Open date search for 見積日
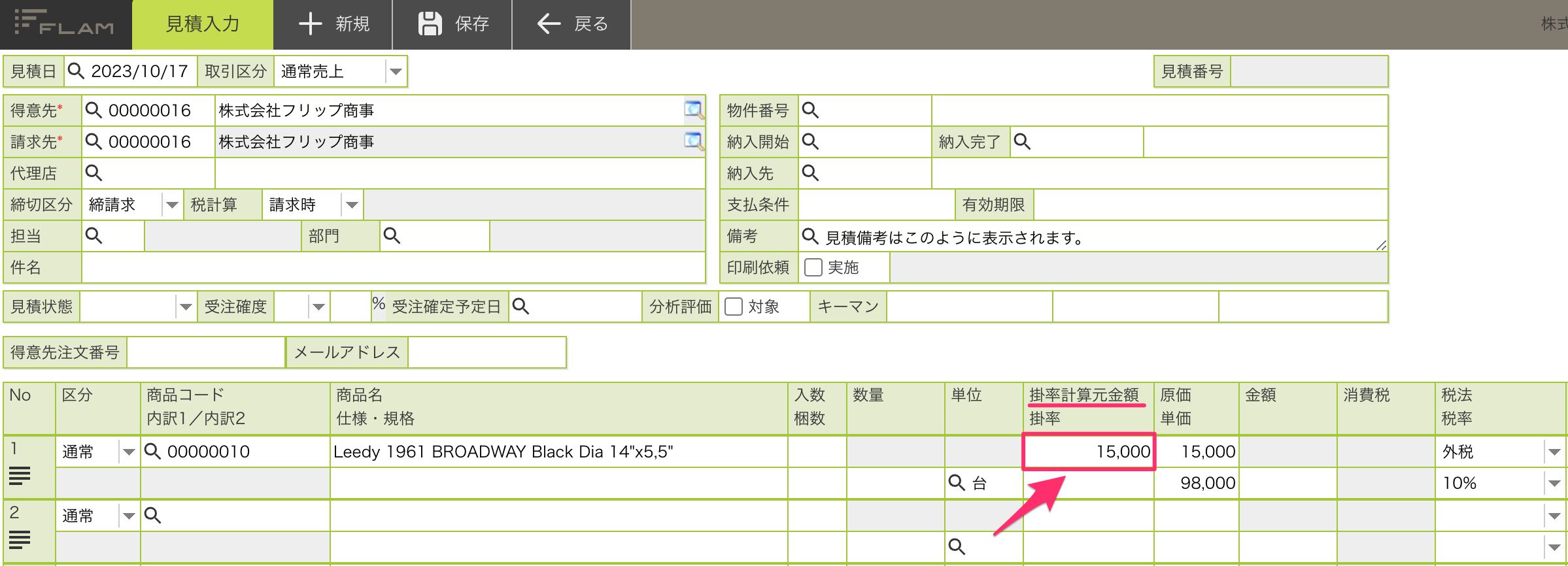Image resolution: width=1568 pixels, height=566 pixels. click(77, 71)
